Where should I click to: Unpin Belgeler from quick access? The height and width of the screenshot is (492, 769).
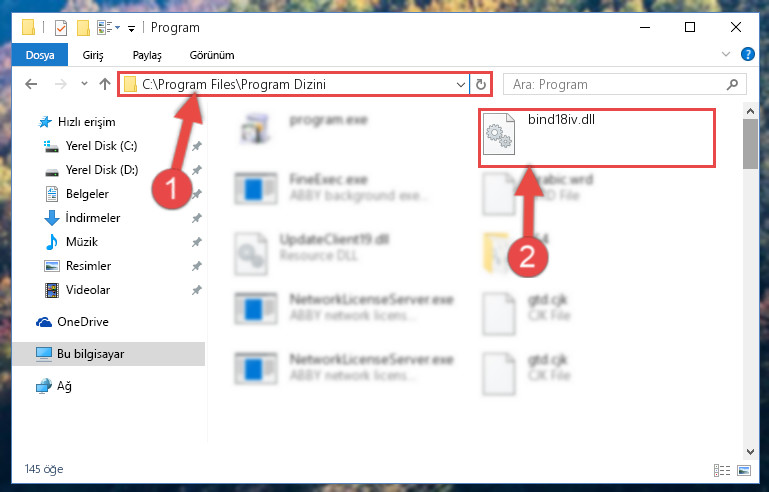point(197,194)
